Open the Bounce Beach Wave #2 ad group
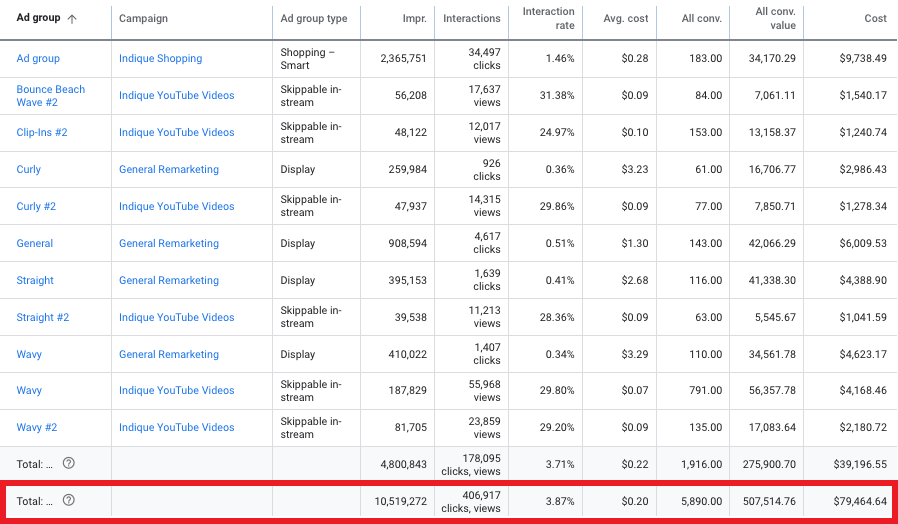 (x=51, y=95)
